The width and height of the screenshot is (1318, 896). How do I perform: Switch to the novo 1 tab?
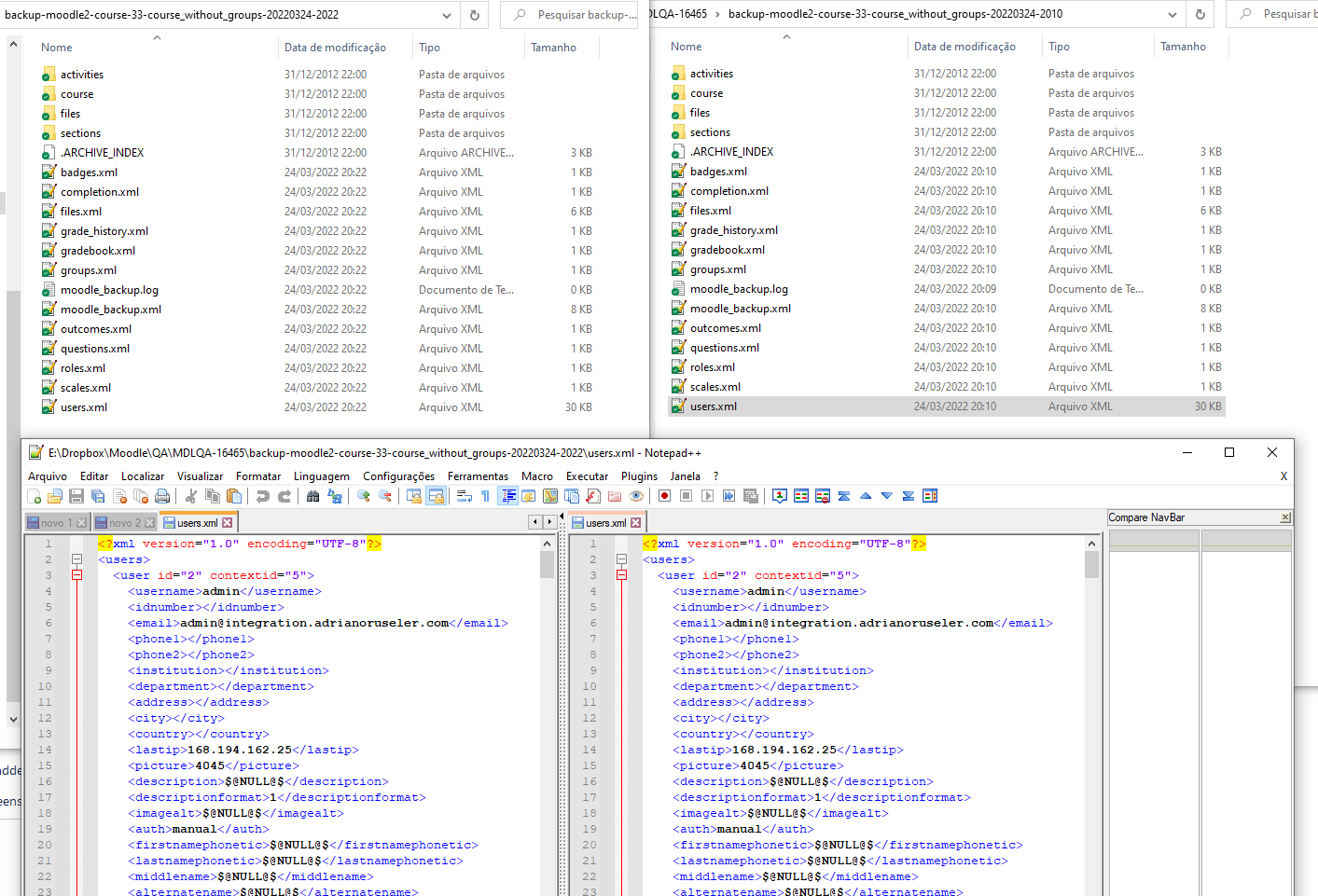pos(57,523)
